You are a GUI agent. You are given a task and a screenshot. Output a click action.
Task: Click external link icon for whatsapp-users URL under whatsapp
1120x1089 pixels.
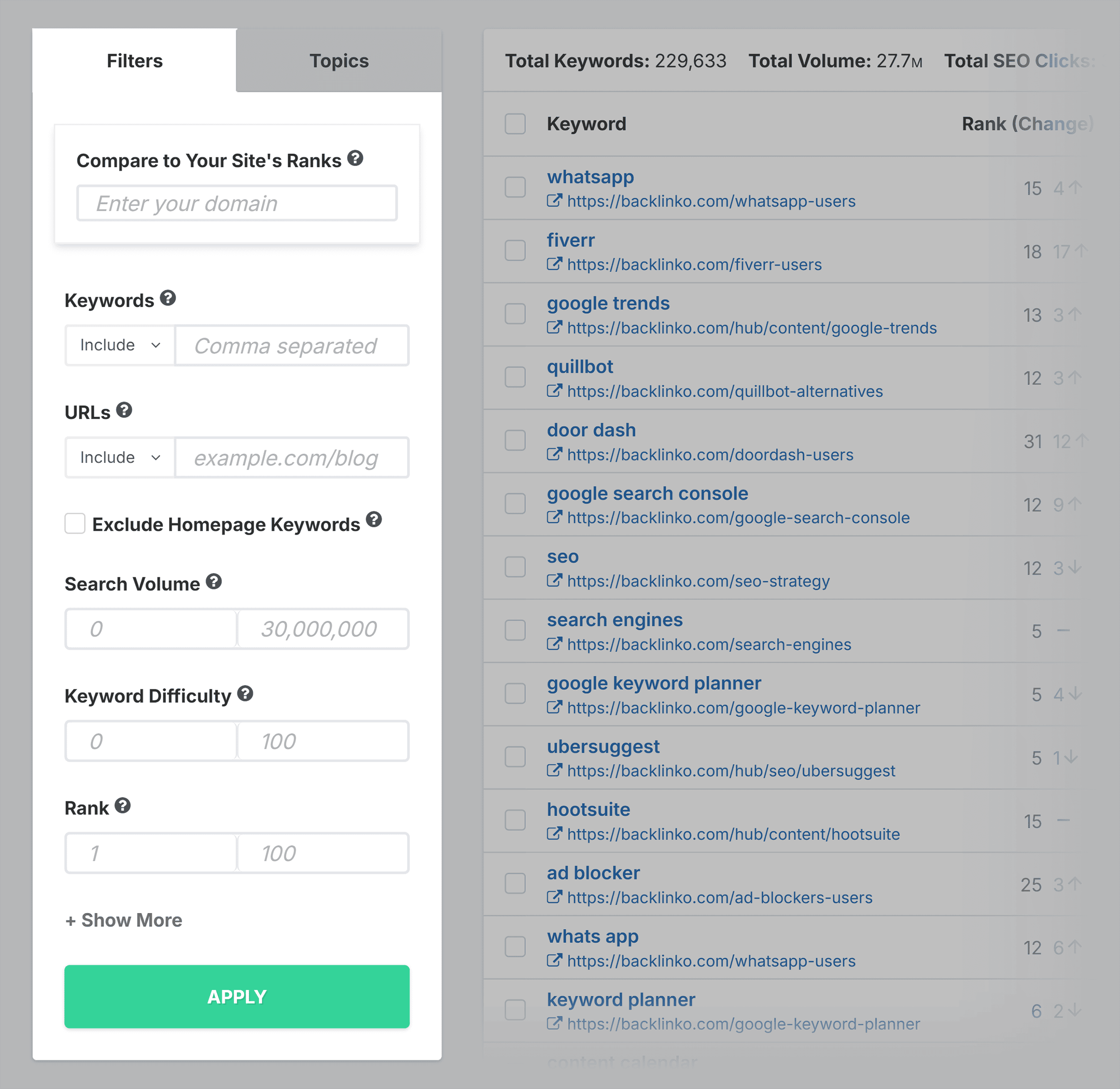coord(555,201)
